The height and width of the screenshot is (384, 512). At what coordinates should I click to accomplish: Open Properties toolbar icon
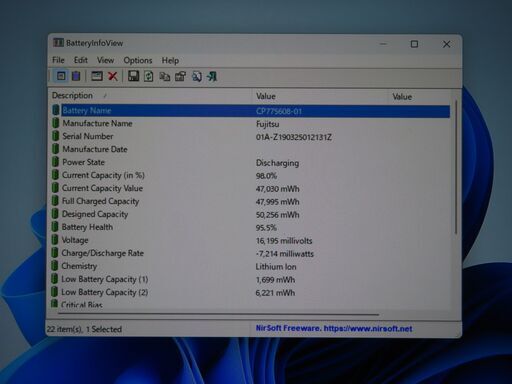(x=181, y=77)
